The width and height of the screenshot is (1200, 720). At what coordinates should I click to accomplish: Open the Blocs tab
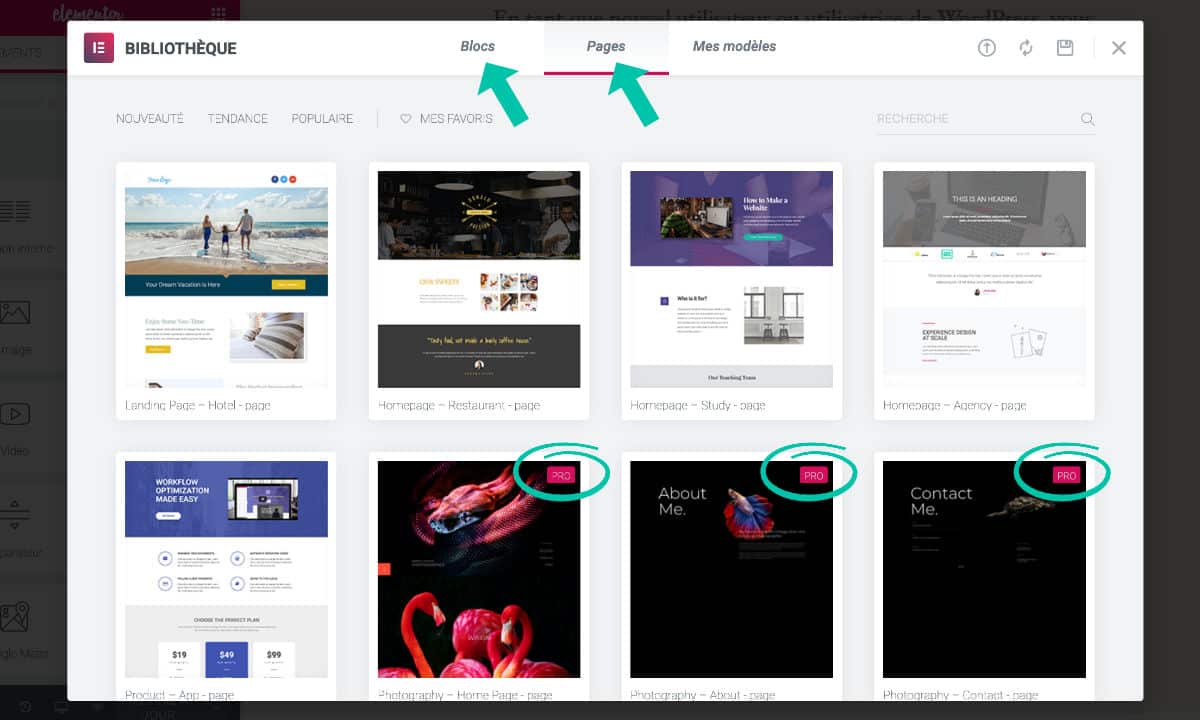point(477,46)
